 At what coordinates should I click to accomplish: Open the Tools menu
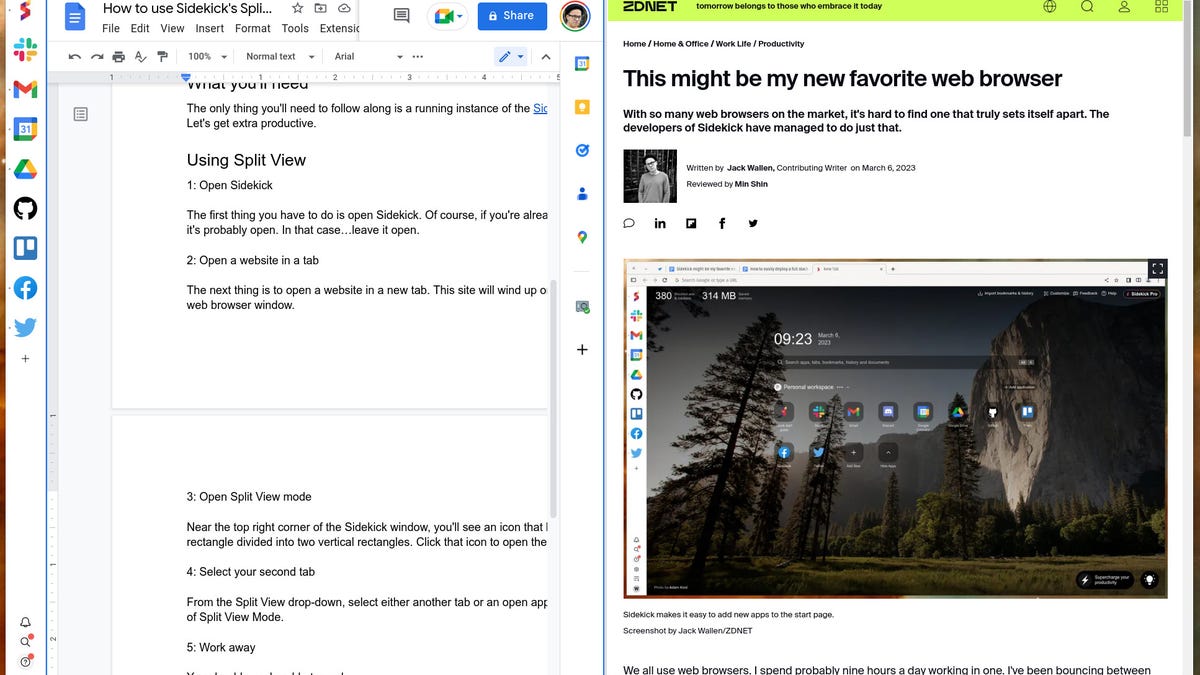294,28
